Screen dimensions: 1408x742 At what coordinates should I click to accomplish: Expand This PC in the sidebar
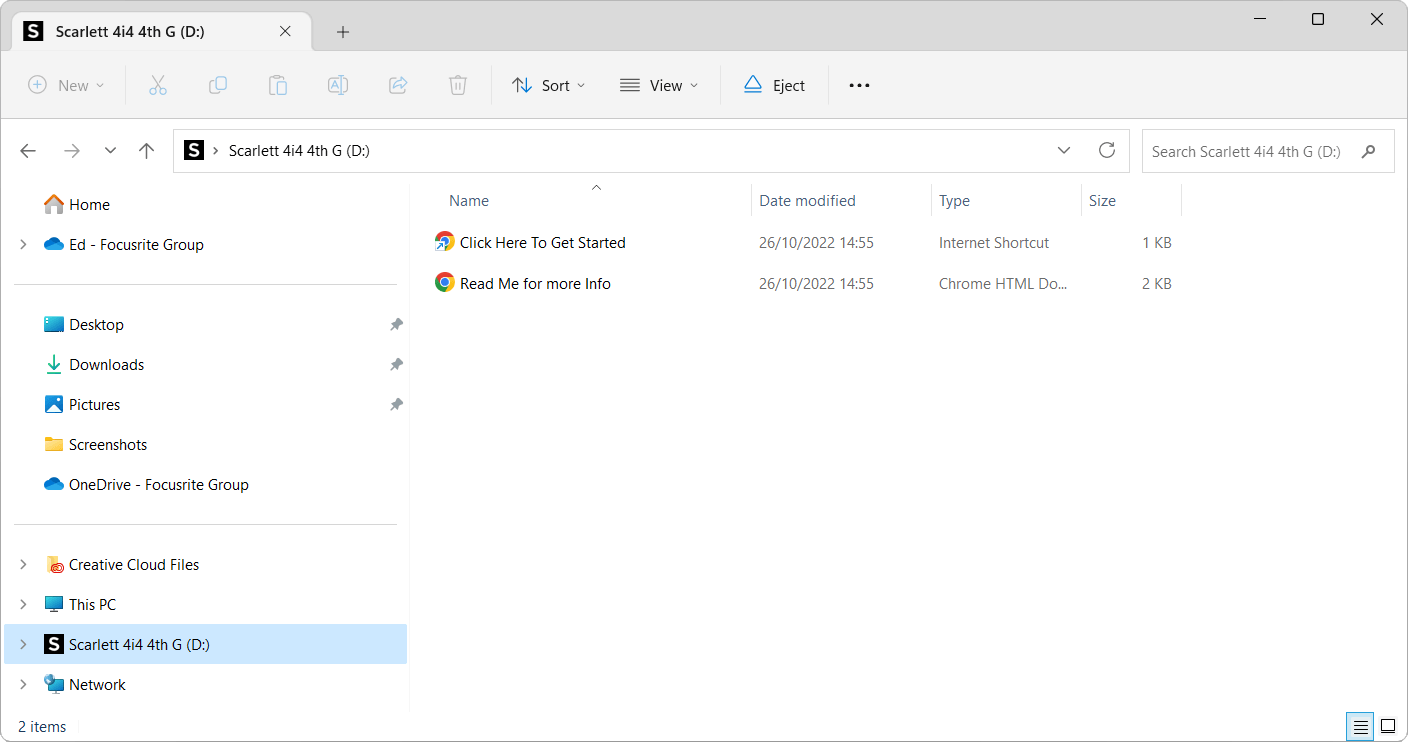[23, 604]
